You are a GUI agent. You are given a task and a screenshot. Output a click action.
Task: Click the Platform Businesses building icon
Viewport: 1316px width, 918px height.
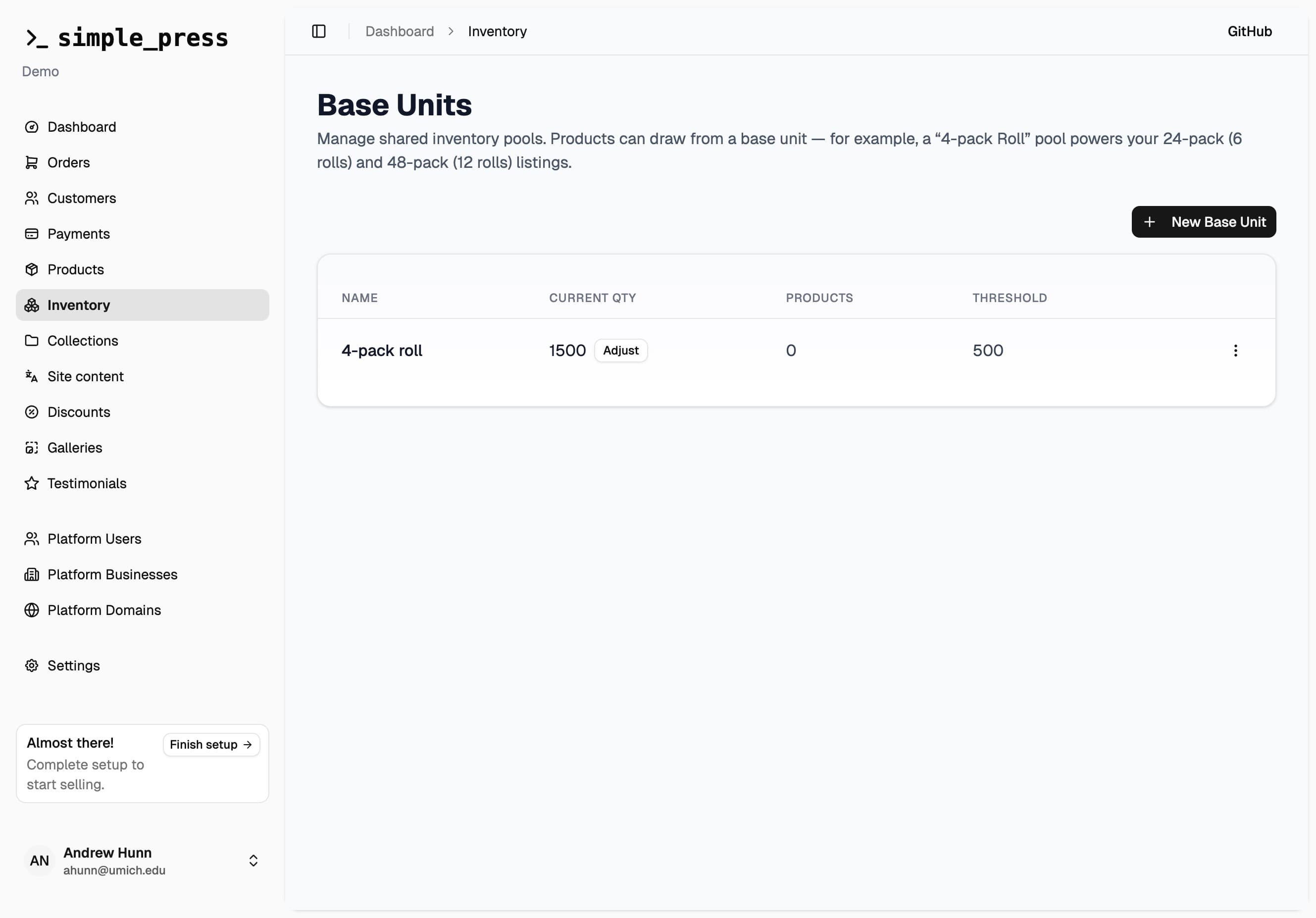coord(32,574)
